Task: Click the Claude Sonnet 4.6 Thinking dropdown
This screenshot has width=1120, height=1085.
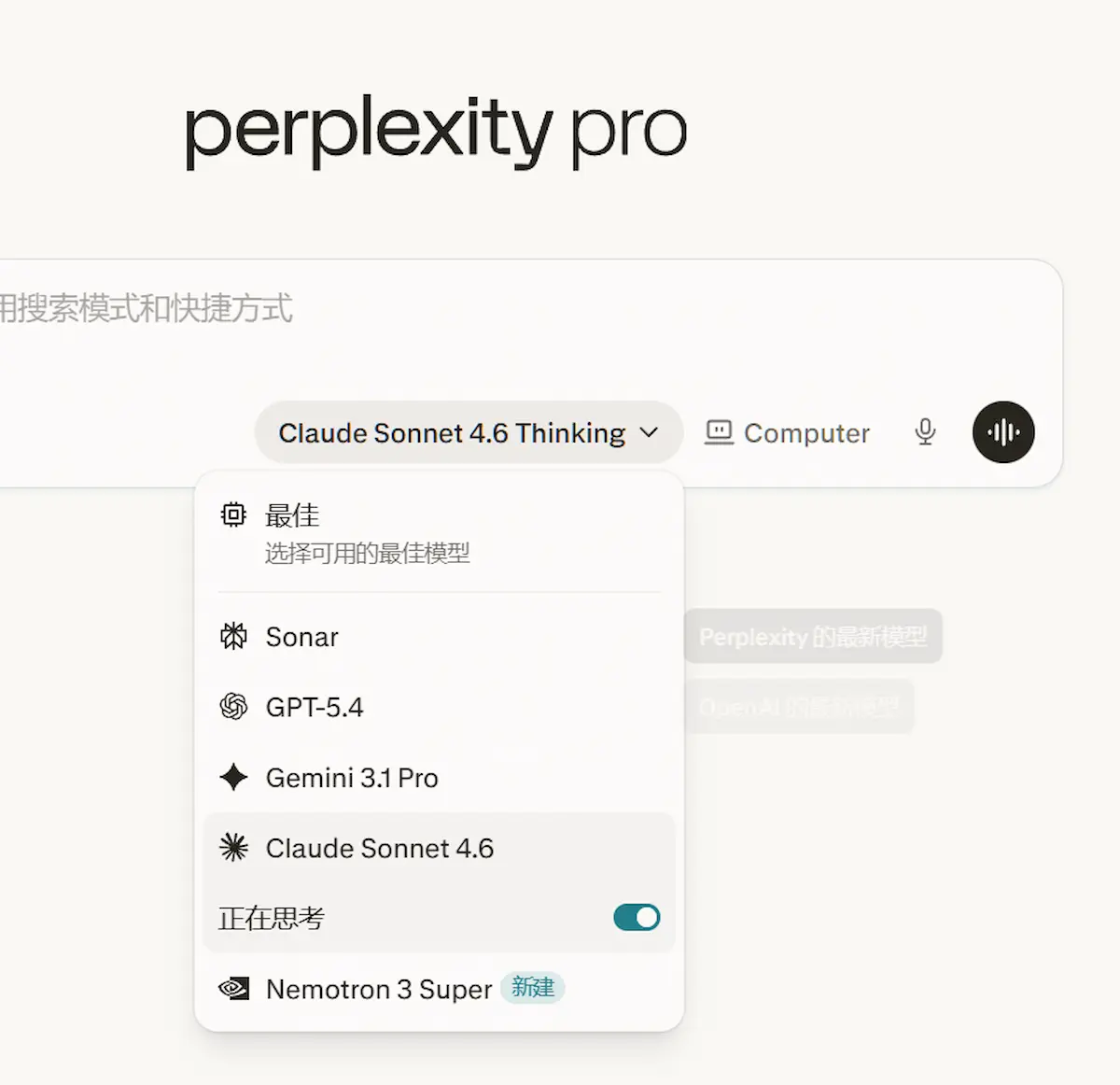Action: tap(467, 432)
